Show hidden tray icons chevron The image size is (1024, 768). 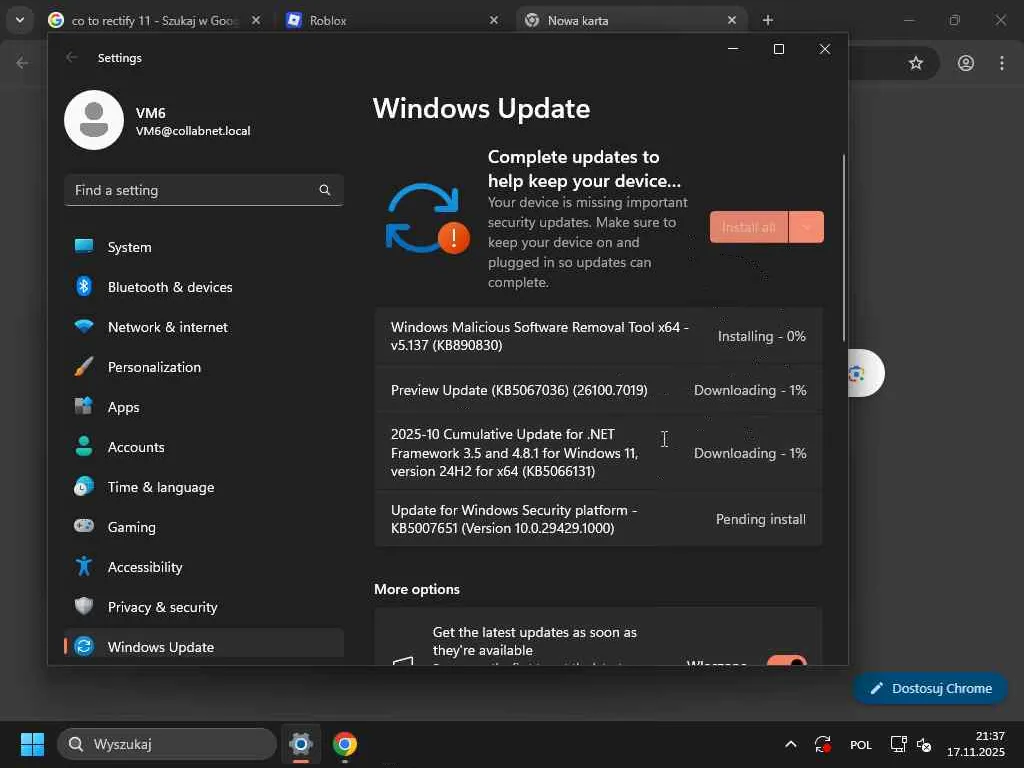coord(790,744)
